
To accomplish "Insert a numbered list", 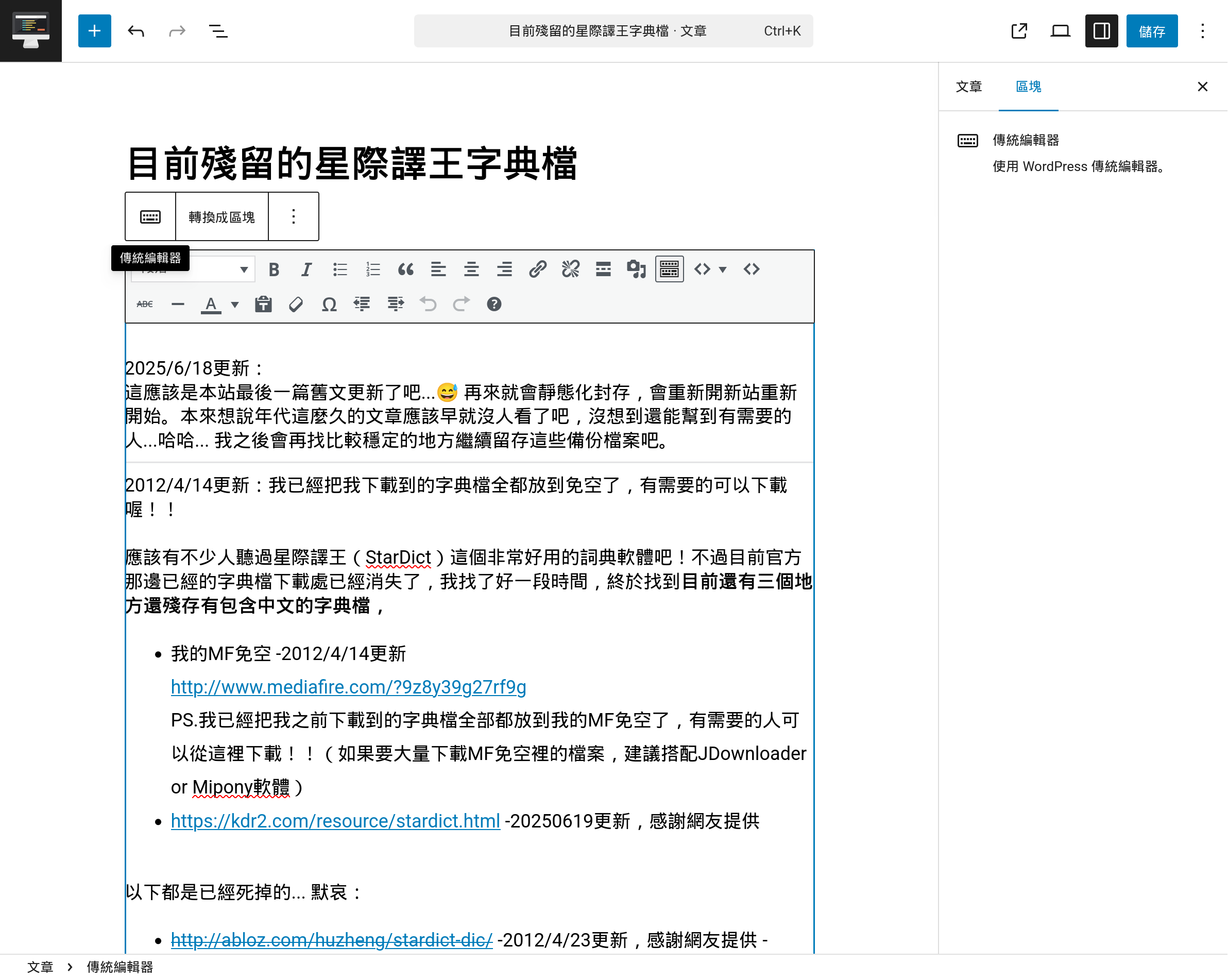I will tap(373, 269).
